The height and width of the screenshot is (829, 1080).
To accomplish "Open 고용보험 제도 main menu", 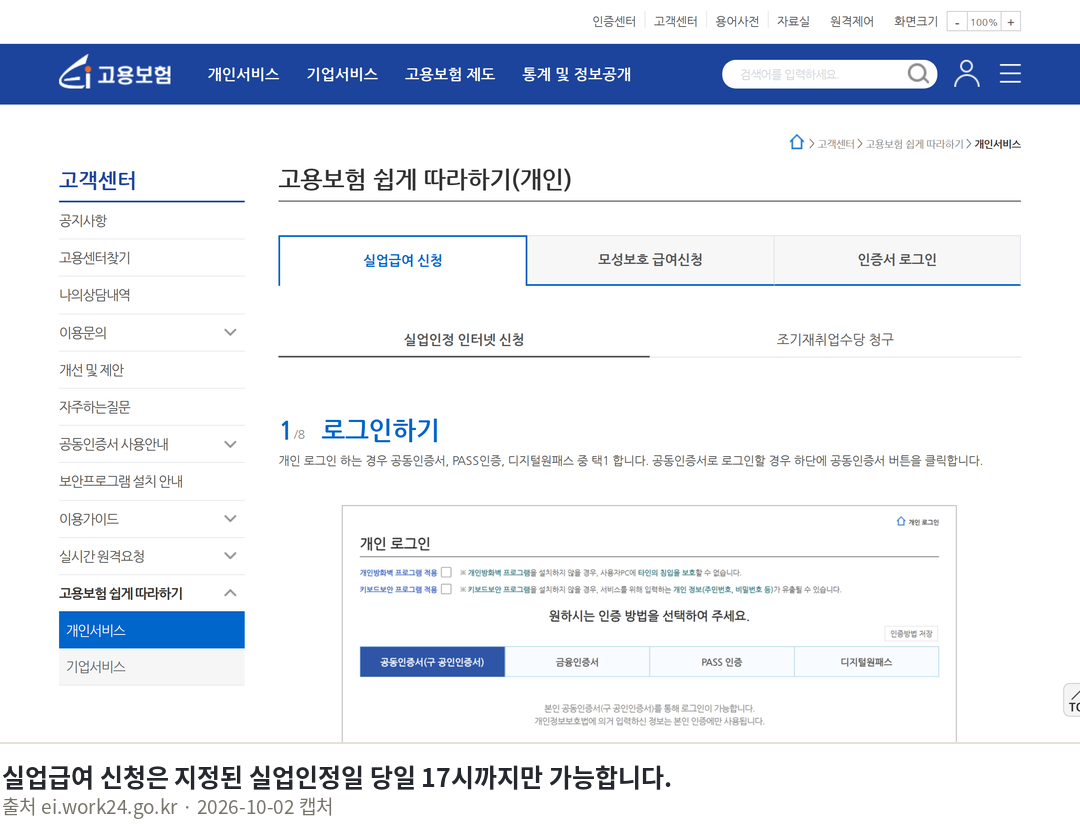I will (449, 74).
